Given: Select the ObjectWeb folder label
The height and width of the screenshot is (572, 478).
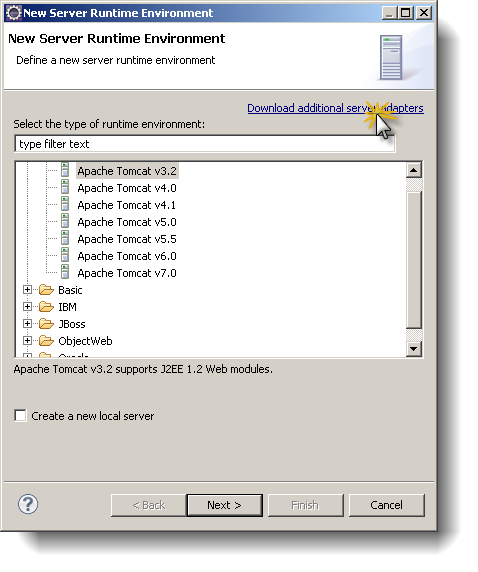Looking at the screenshot, I should [85, 341].
